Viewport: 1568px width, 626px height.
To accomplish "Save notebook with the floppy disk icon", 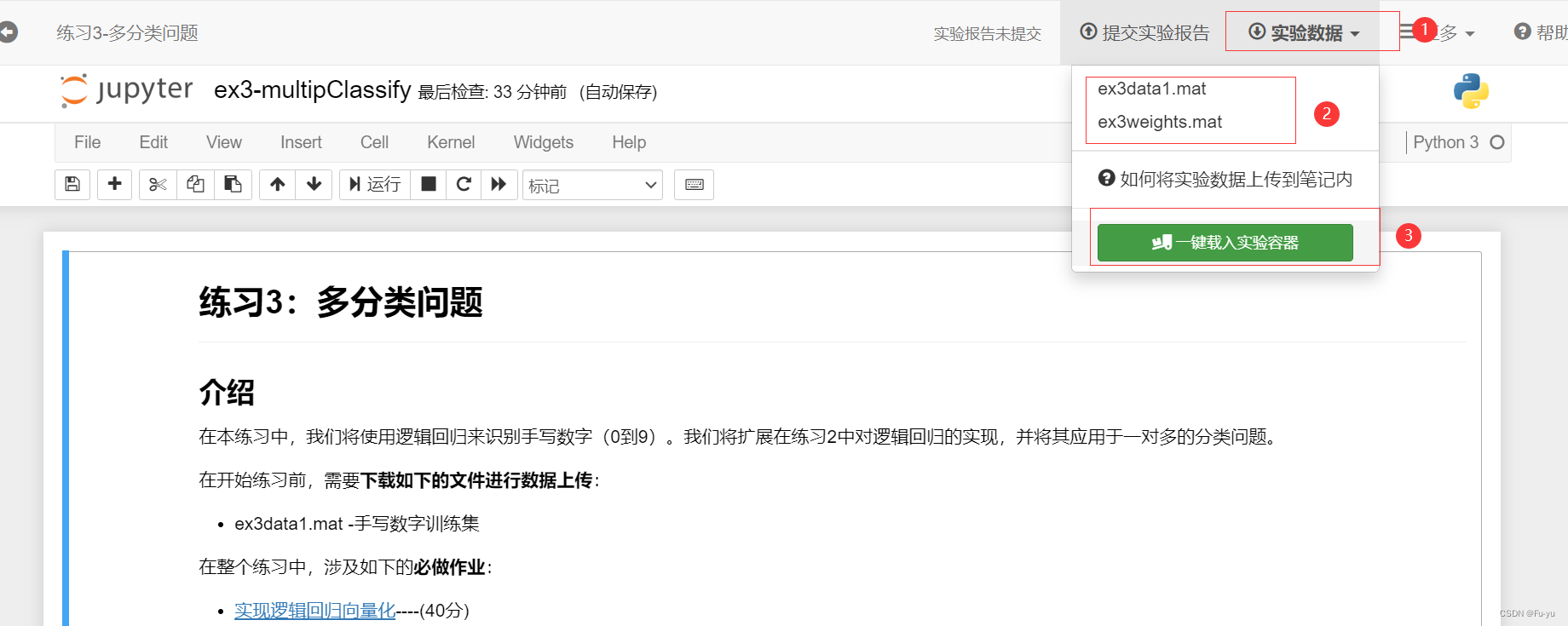I will (72, 184).
